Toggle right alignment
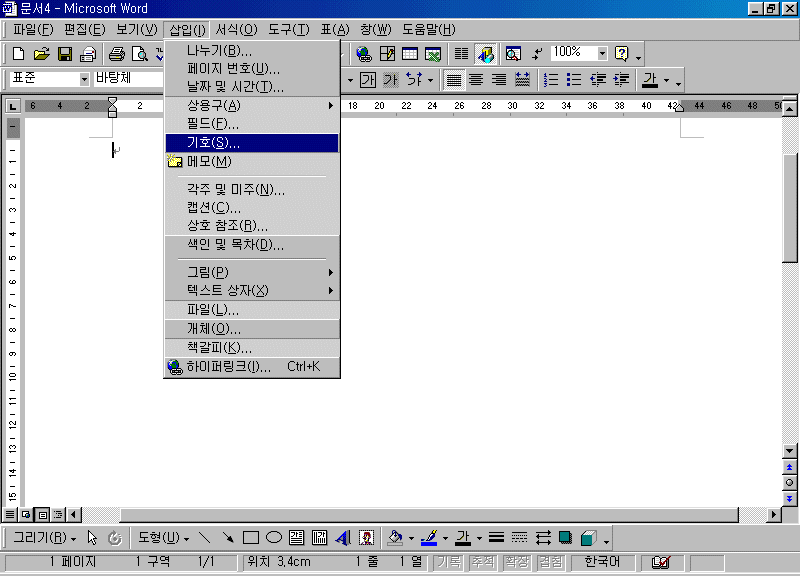The height and width of the screenshot is (576, 800). [498, 80]
